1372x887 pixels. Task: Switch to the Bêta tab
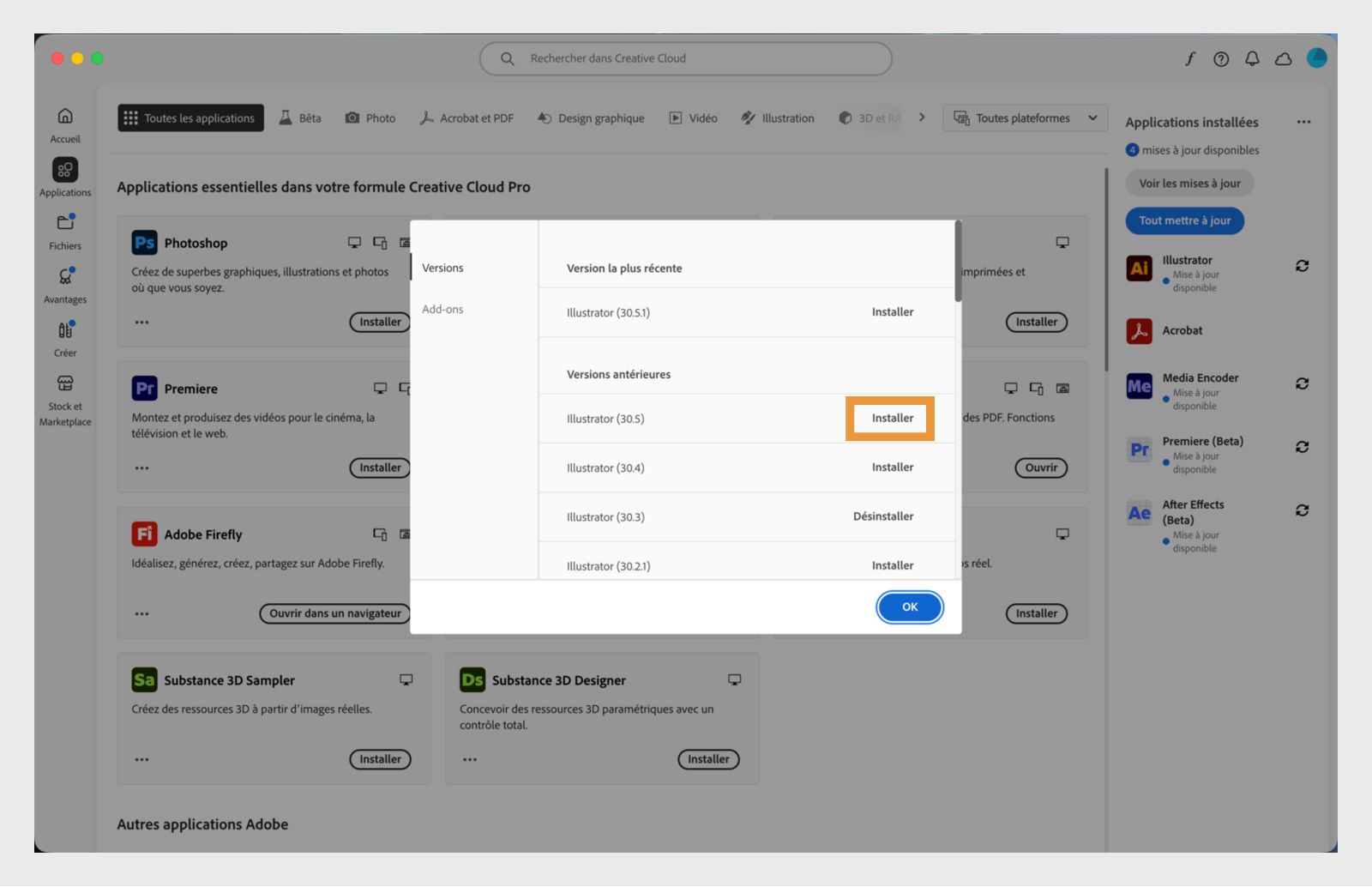(x=300, y=118)
